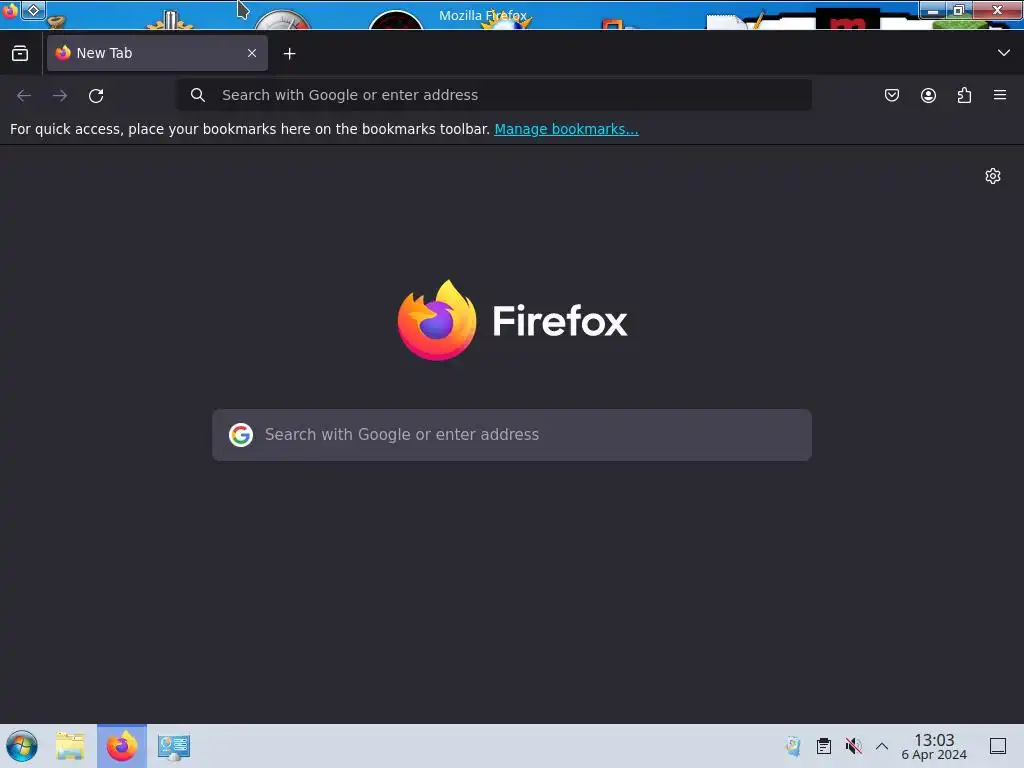Open Firefox View recent browsing icon
This screenshot has height=768, width=1024.
(x=20, y=53)
